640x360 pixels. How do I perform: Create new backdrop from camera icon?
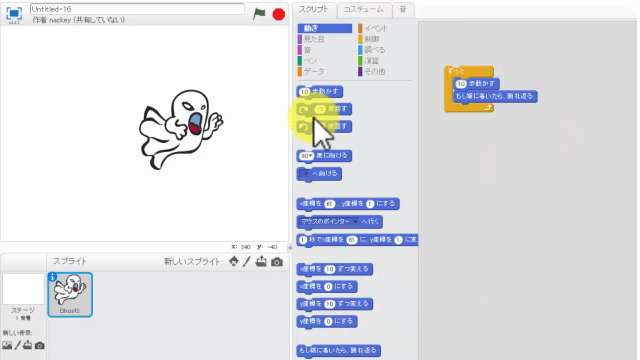pos(39,346)
